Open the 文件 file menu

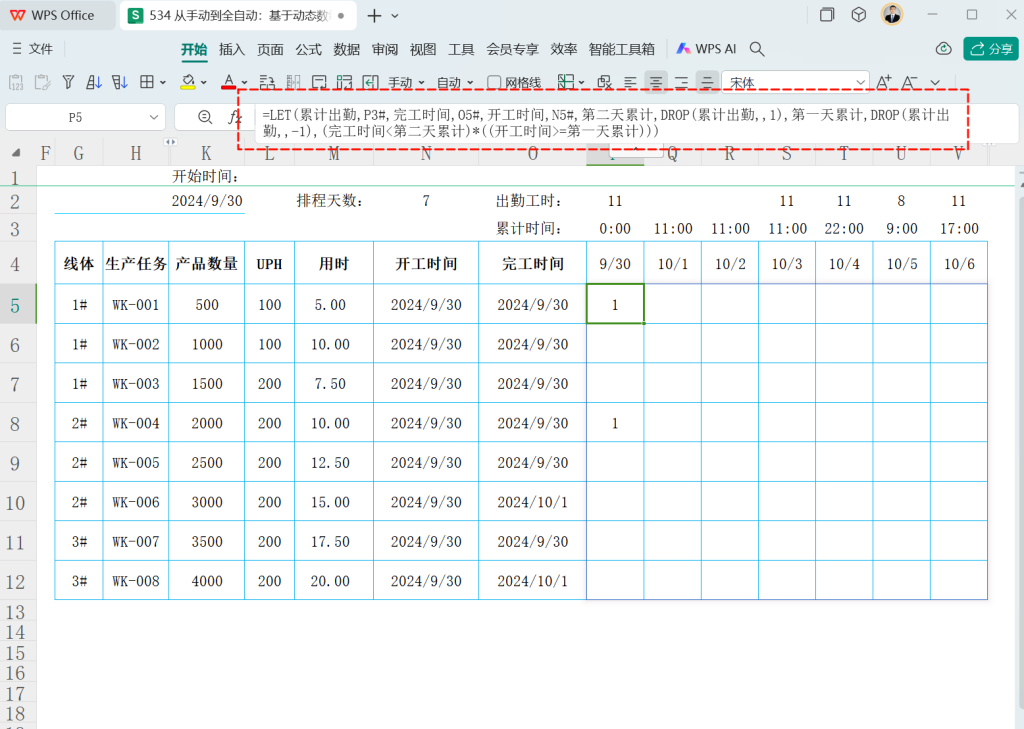coord(33,49)
